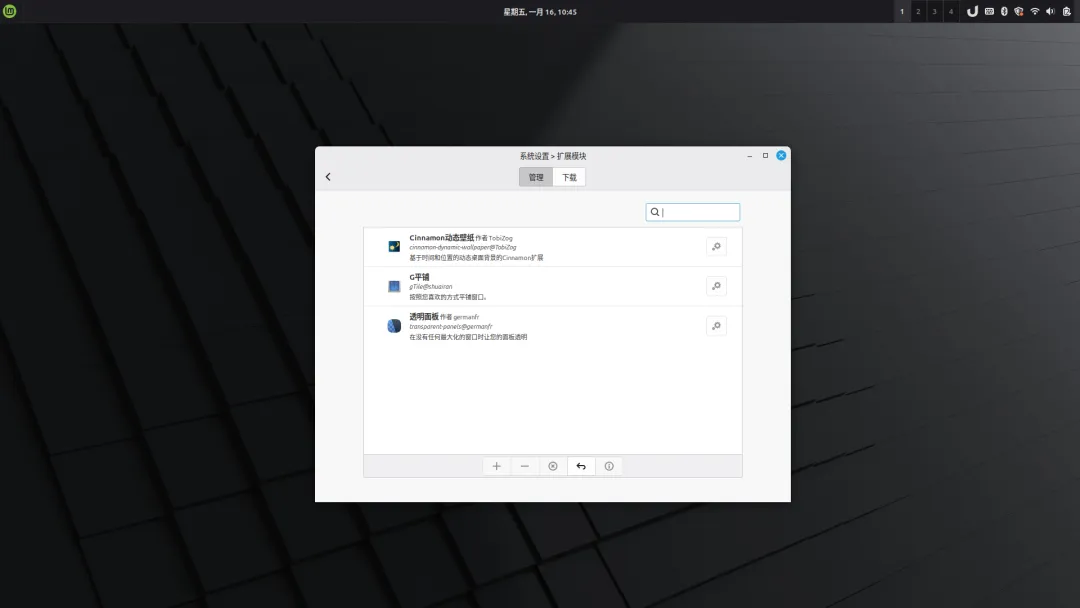Close the 扩展模块 window

pos(781,156)
